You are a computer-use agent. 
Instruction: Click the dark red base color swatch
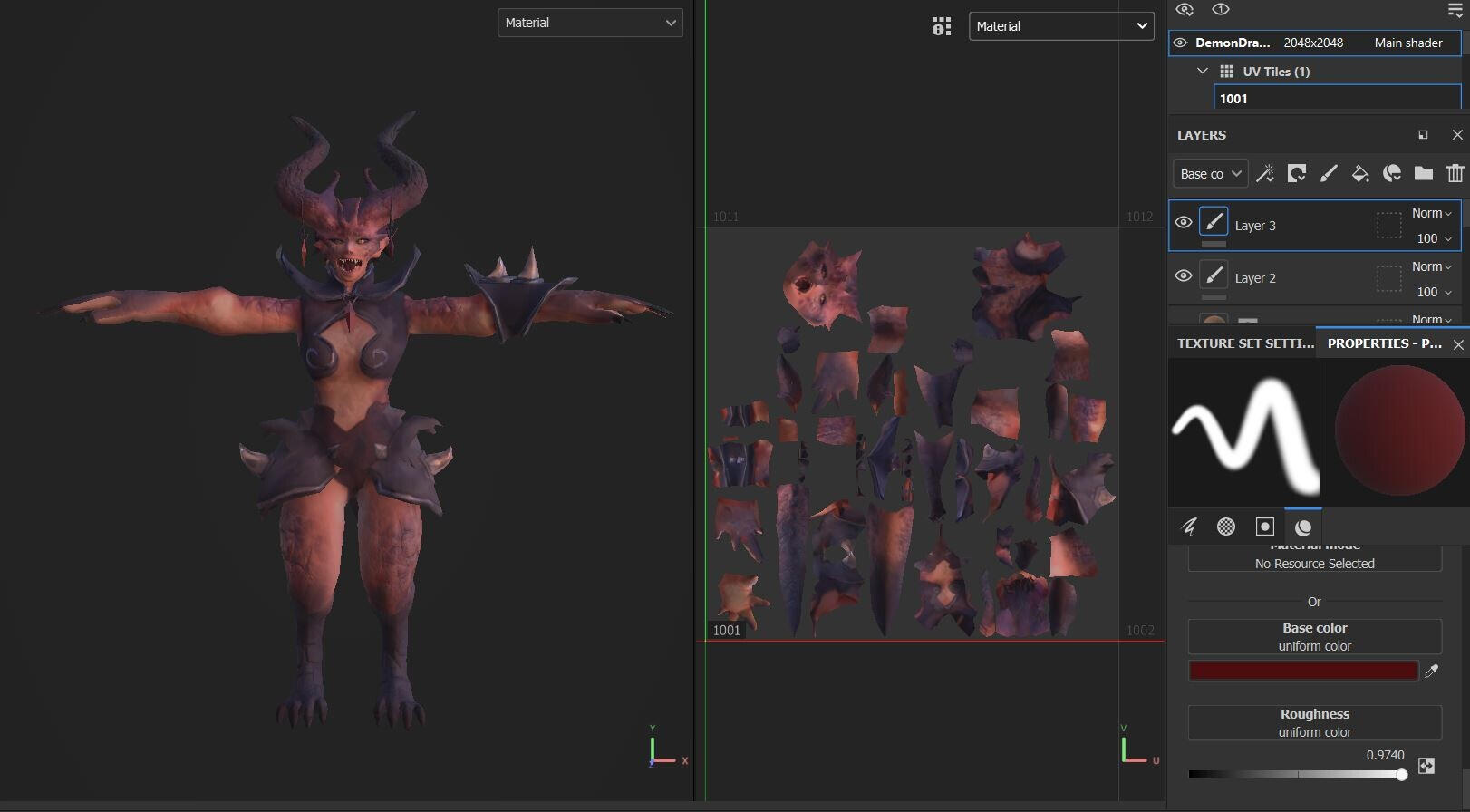point(1302,671)
